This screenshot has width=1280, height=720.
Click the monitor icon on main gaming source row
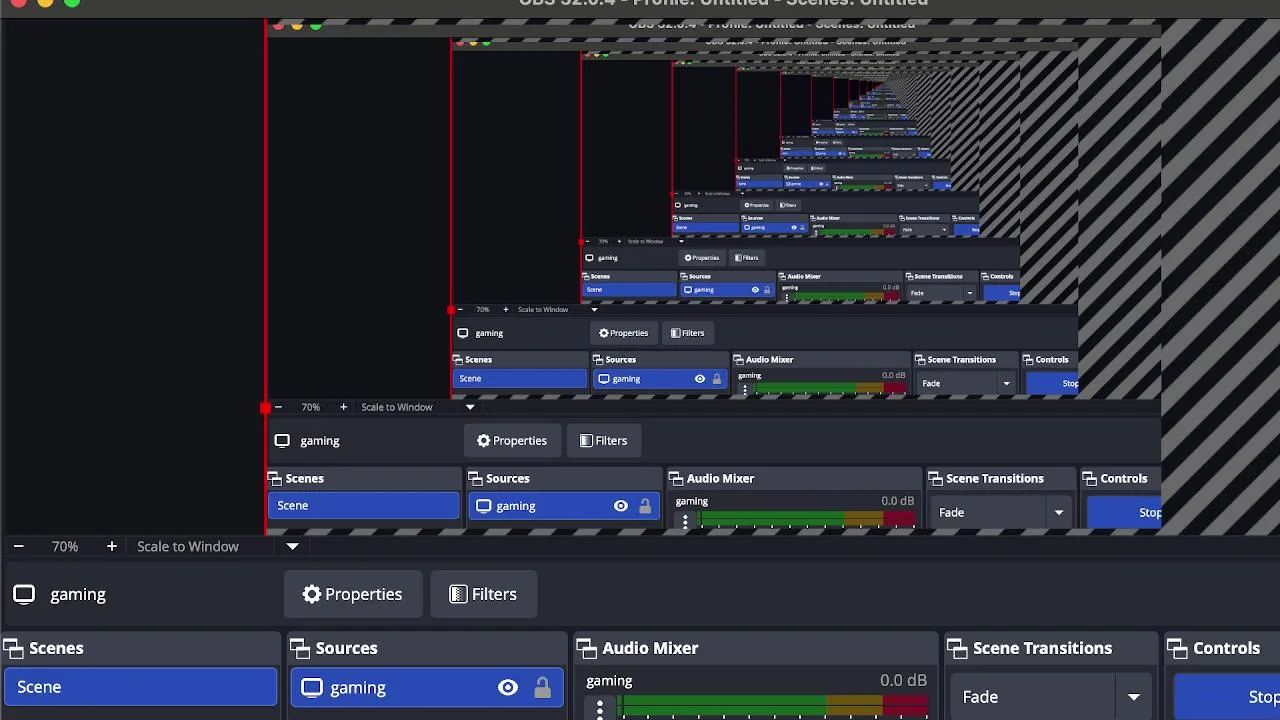coord(312,688)
